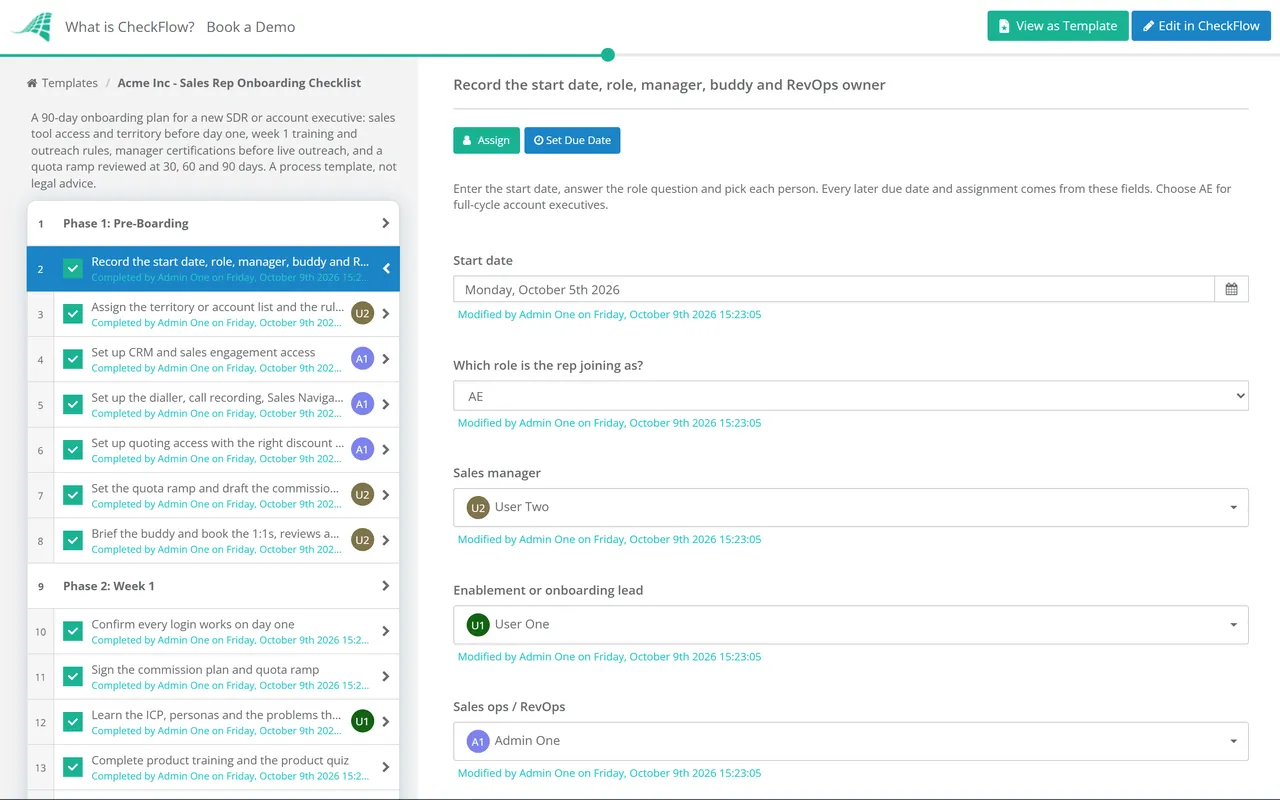Click the Start date input field
This screenshot has width=1280, height=800.
[834, 289]
